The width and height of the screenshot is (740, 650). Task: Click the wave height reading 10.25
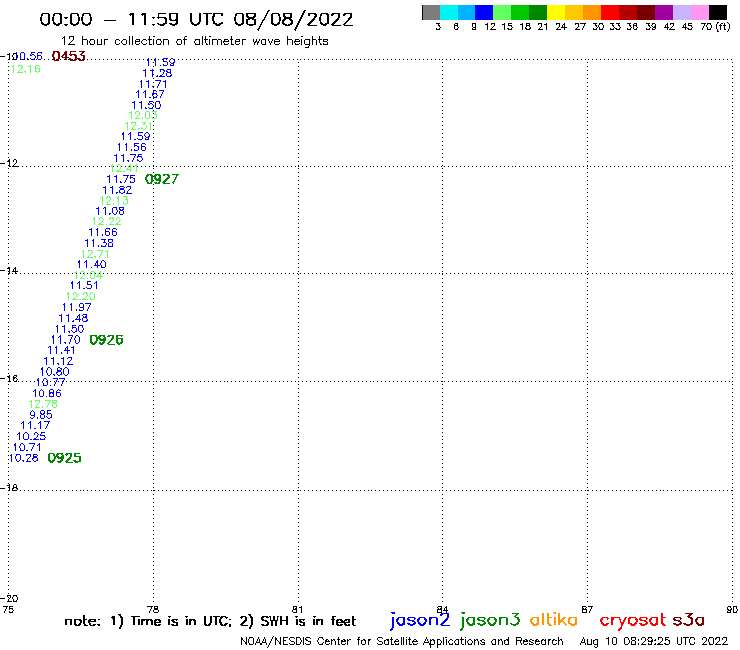31,437
